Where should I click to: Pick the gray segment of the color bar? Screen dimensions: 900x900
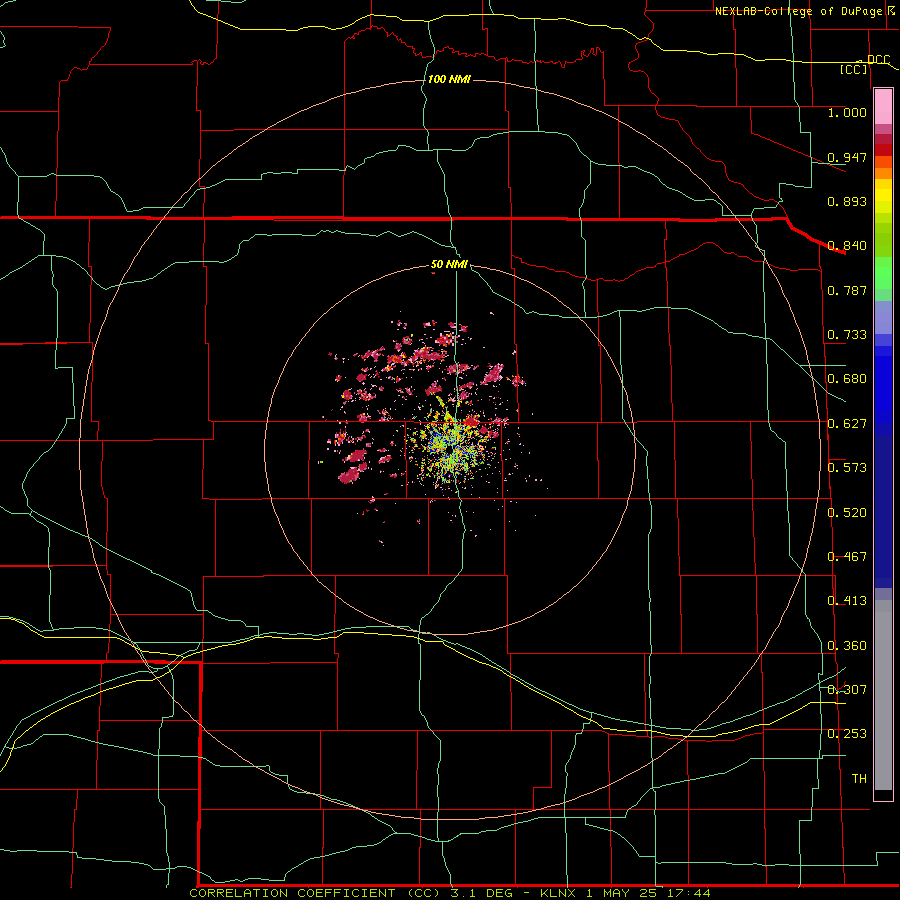click(883, 695)
